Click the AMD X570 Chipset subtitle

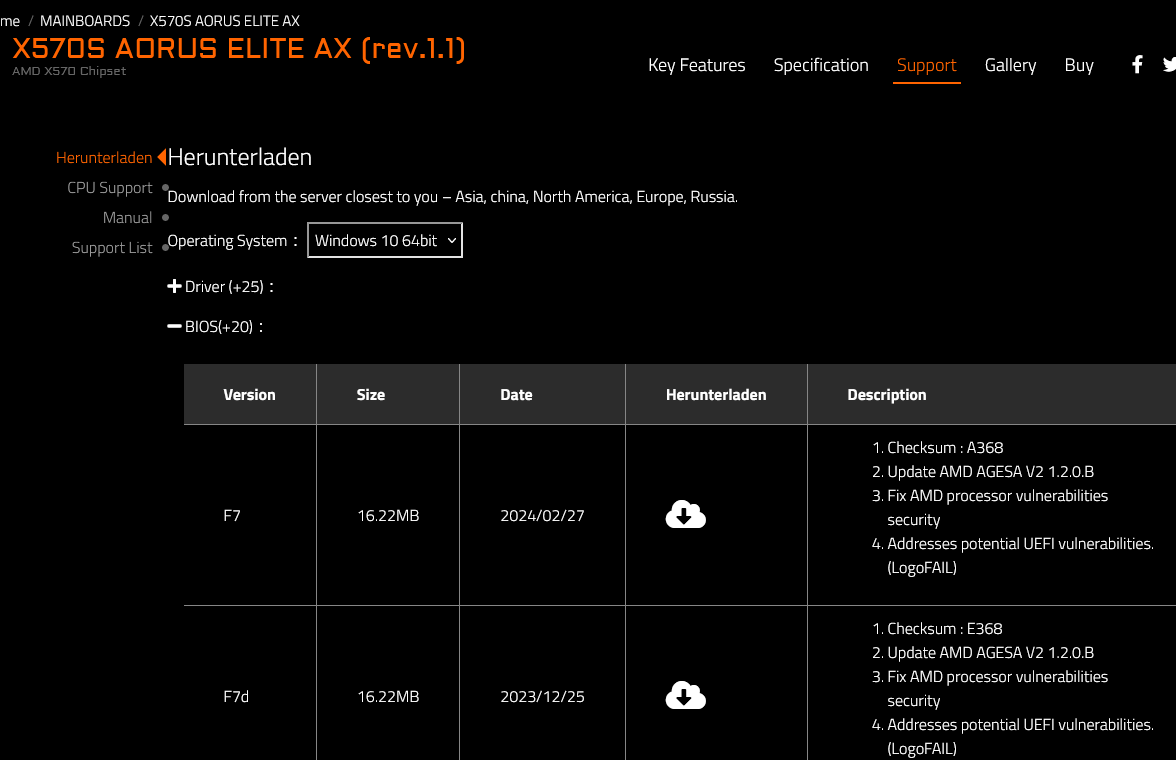69,71
